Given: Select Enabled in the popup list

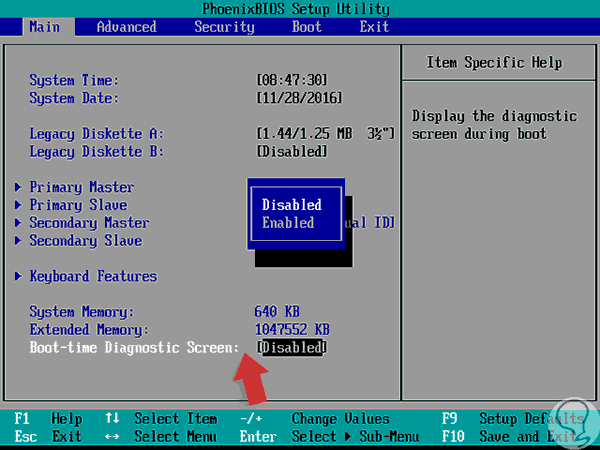Looking at the screenshot, I should [288, 223].
